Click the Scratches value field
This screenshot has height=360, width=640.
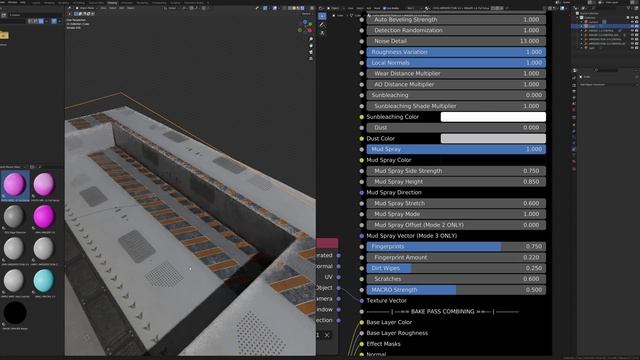(456, 279)
